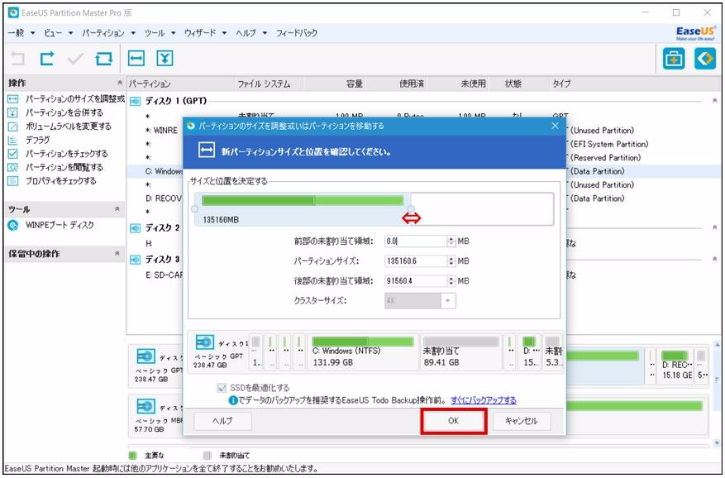Select the D: RECOV partition row

tap(164, 198)
